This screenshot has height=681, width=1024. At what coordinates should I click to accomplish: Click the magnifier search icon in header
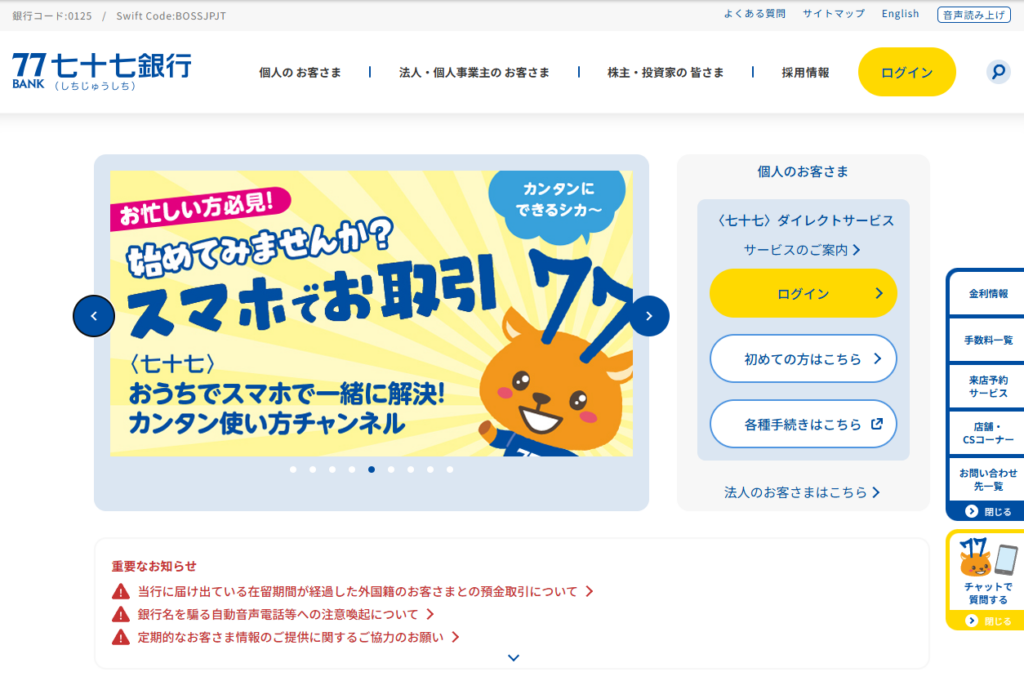point(998,72)
